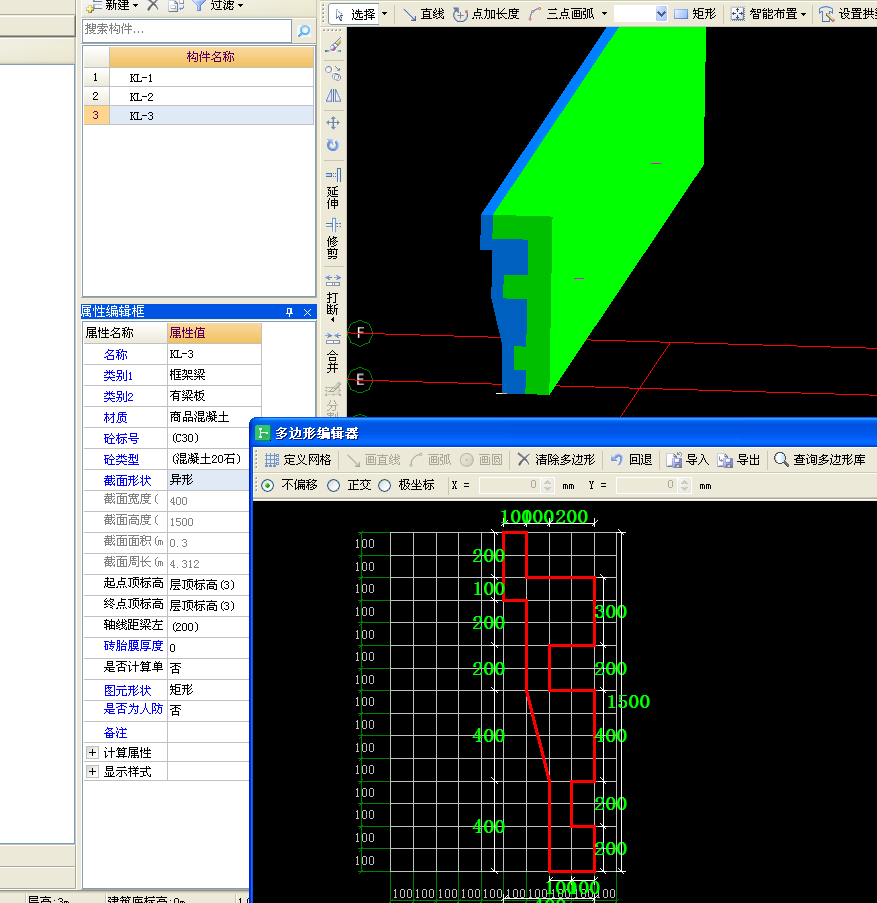Viewport: 877px width, 903px height.
Task: Click the X coordinate input field
Action: (x=511, y=485)
